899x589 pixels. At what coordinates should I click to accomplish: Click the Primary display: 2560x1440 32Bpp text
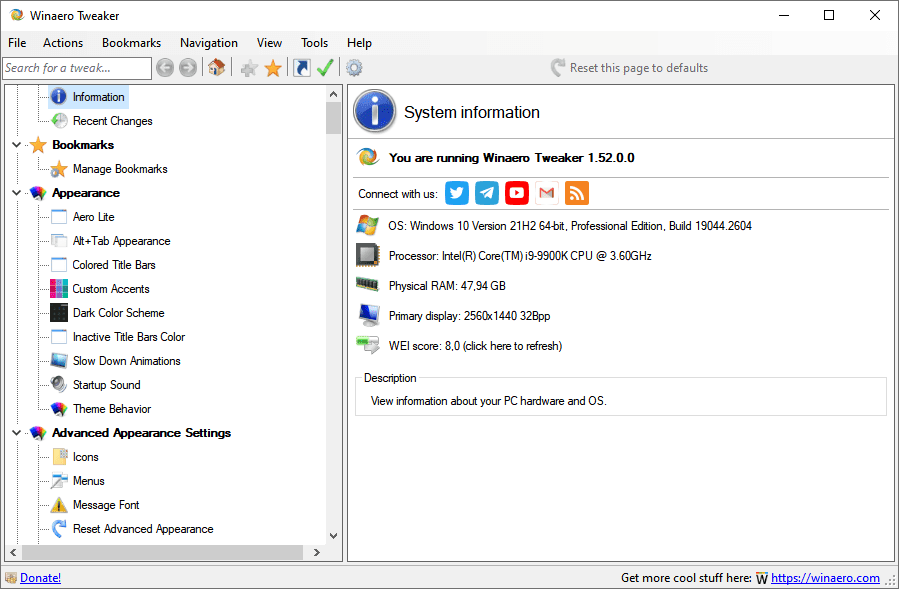click(470, 315)
